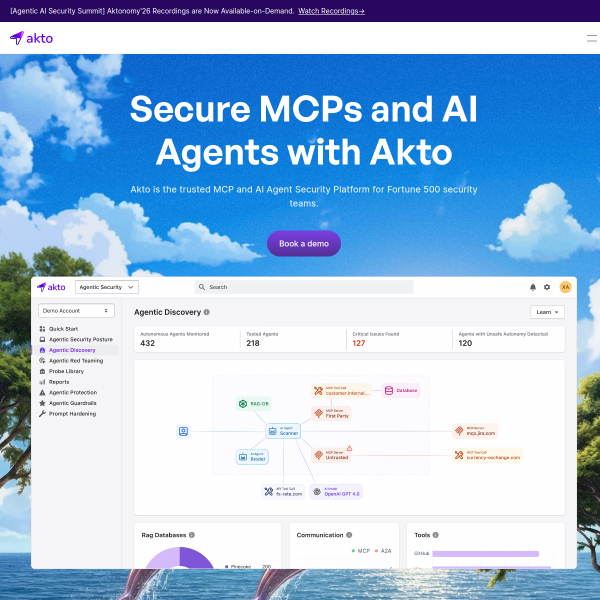Viewport: 600px width, 600px height.
Task: Click the warning triangle on the Untrusted node
Action: click(x=349, y=448)
